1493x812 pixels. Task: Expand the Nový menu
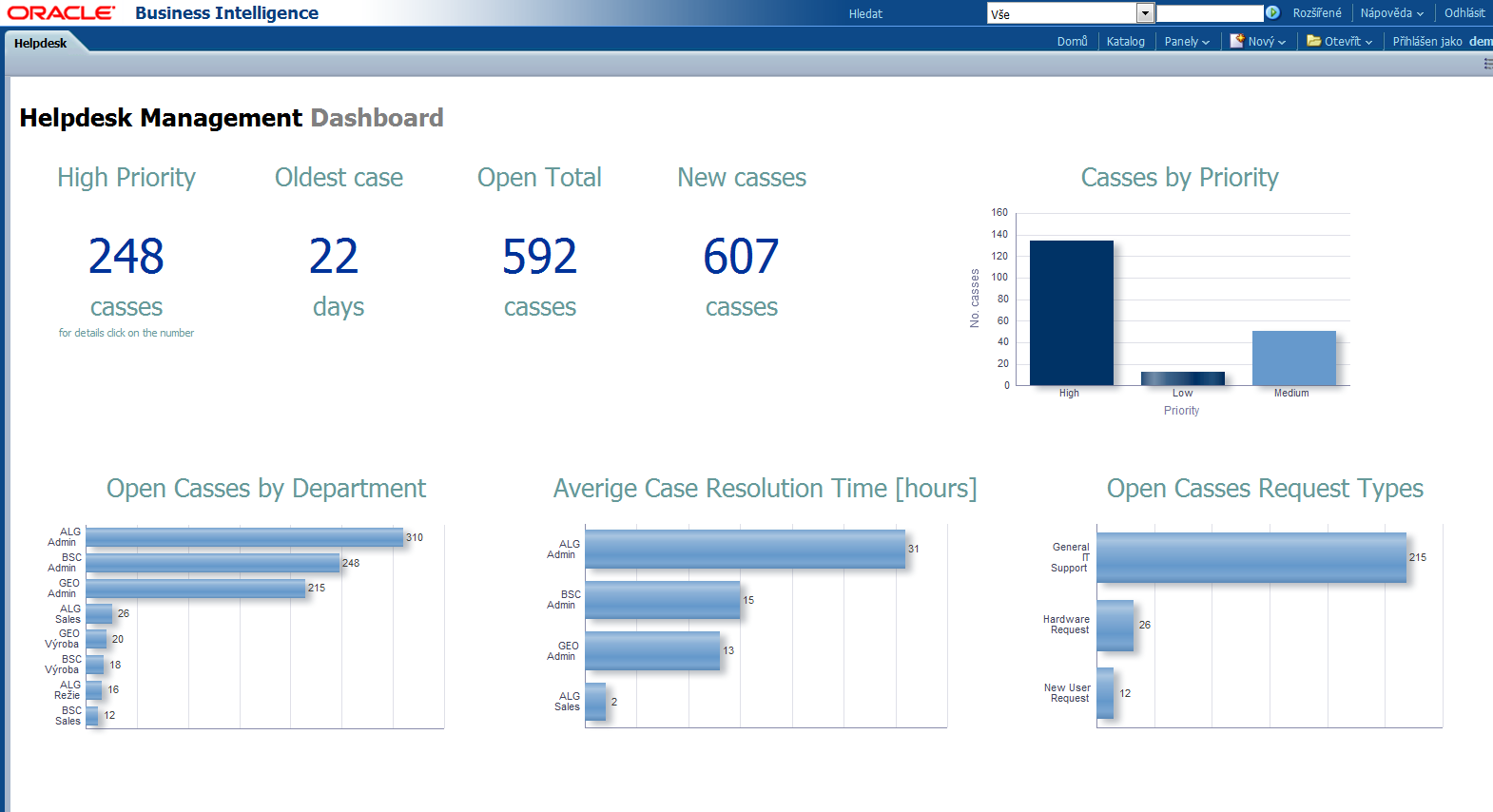pos(1267,42)
